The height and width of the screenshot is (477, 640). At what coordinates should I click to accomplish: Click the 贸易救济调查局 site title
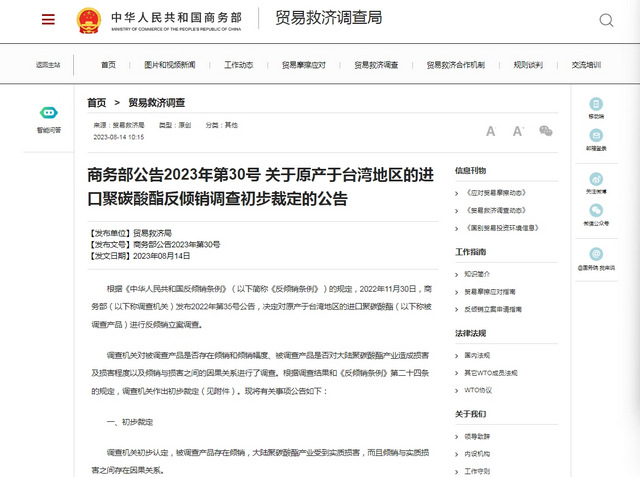coord(329,18)
